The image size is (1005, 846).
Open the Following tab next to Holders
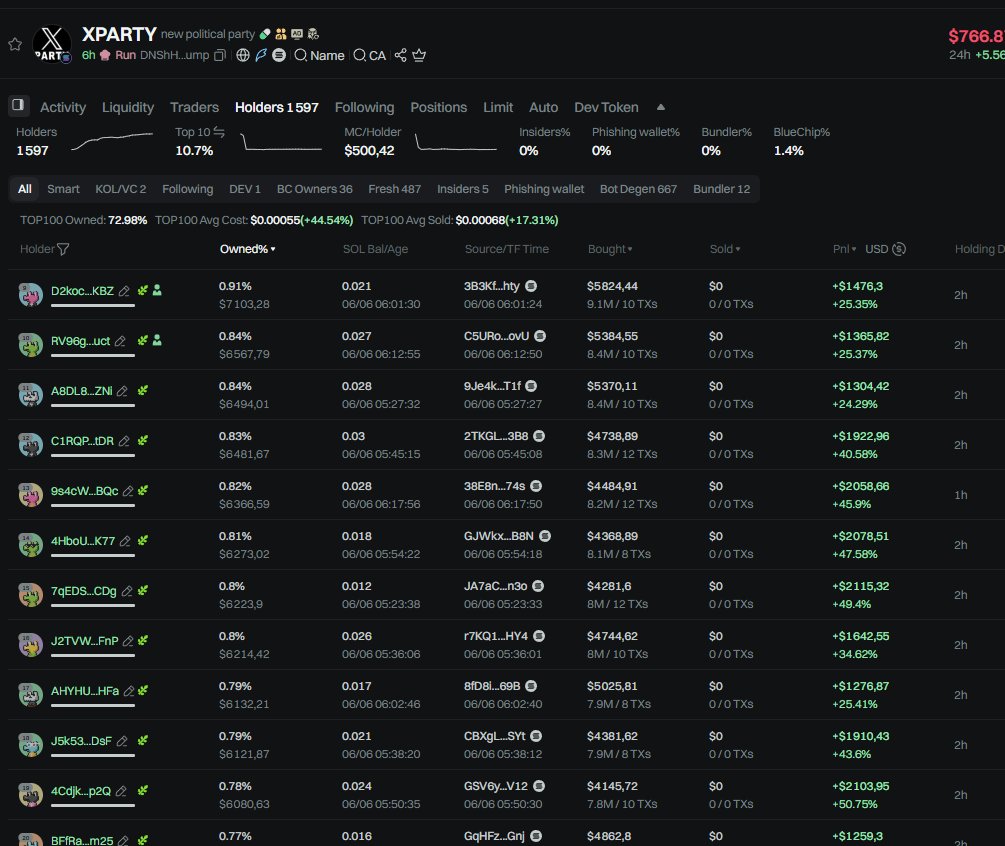364,107
